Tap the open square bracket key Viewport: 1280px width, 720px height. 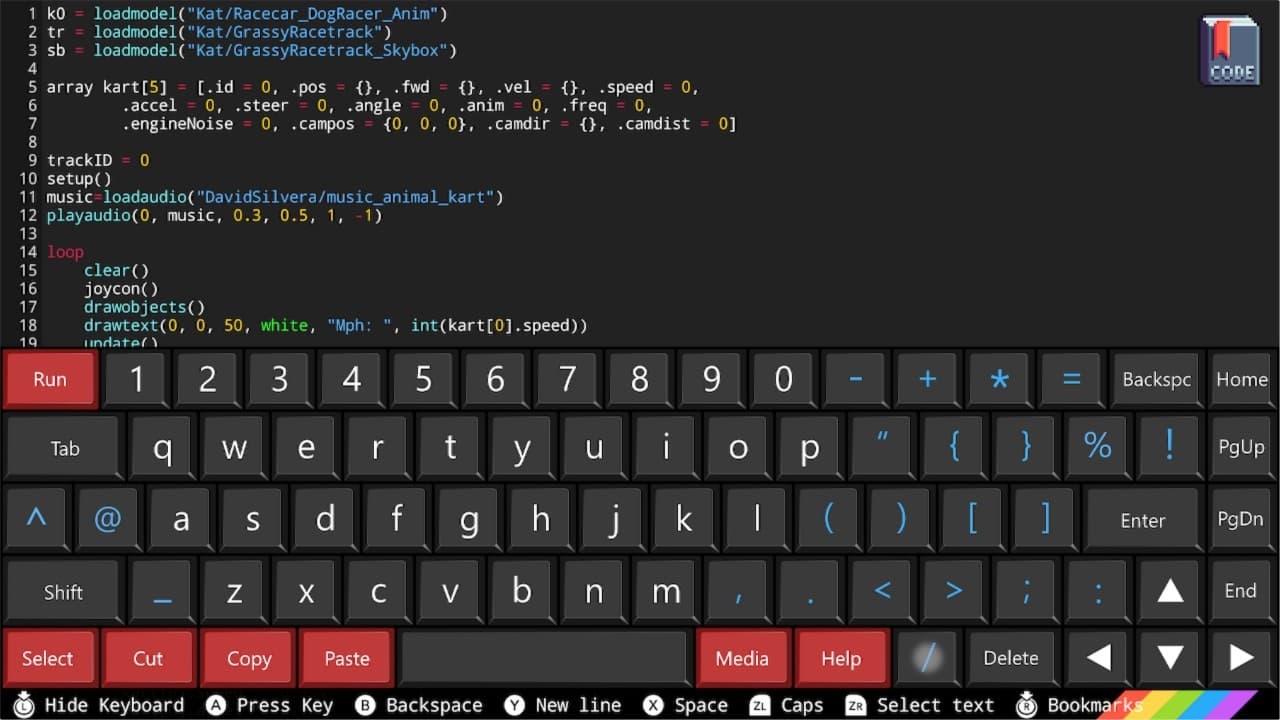[973, 519]
